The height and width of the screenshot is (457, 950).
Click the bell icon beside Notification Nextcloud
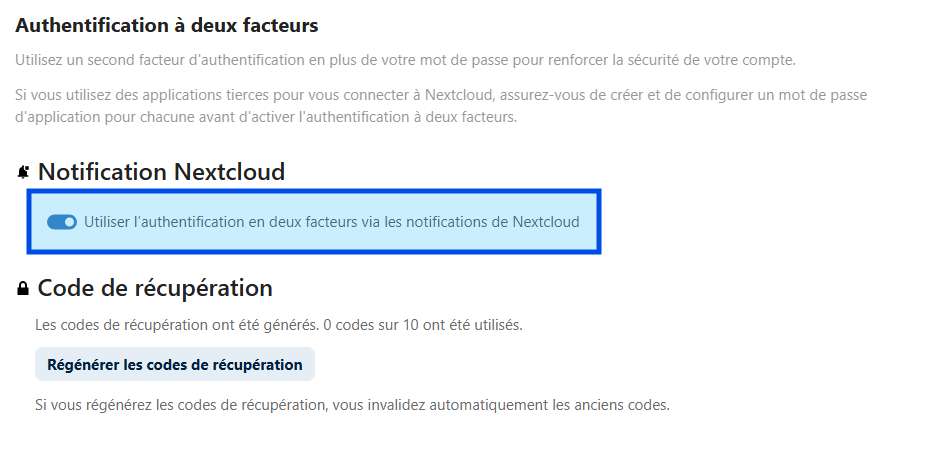point(23,173)
